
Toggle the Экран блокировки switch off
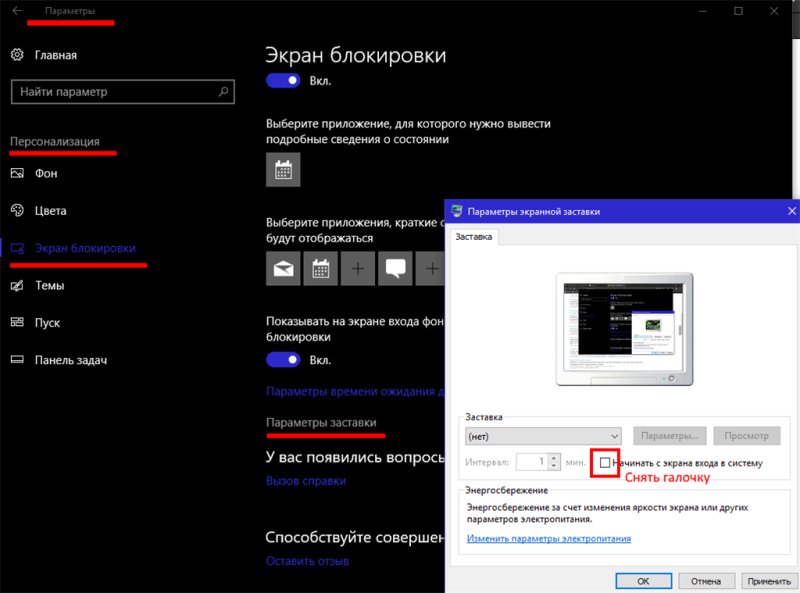coord(283,80)
